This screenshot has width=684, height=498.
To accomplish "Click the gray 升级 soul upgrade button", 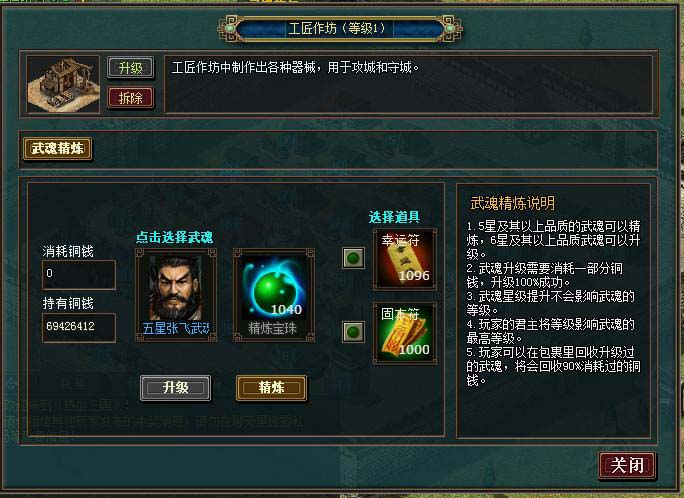I will 175,388.
